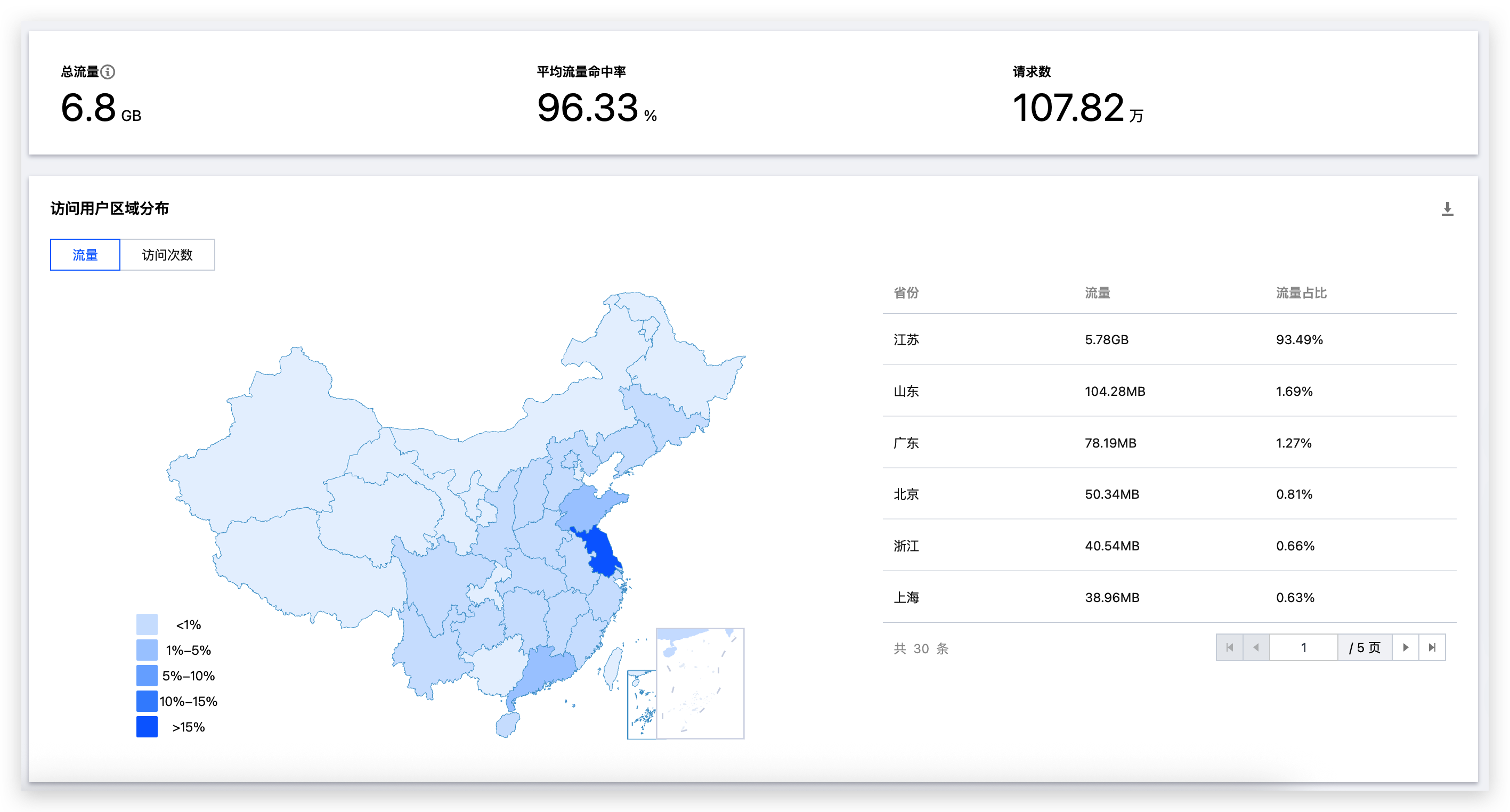The height and width of the screenshot is (812, 1510).
Task: Click the 流量占比 column header
Action: [x=1301, y=293]
